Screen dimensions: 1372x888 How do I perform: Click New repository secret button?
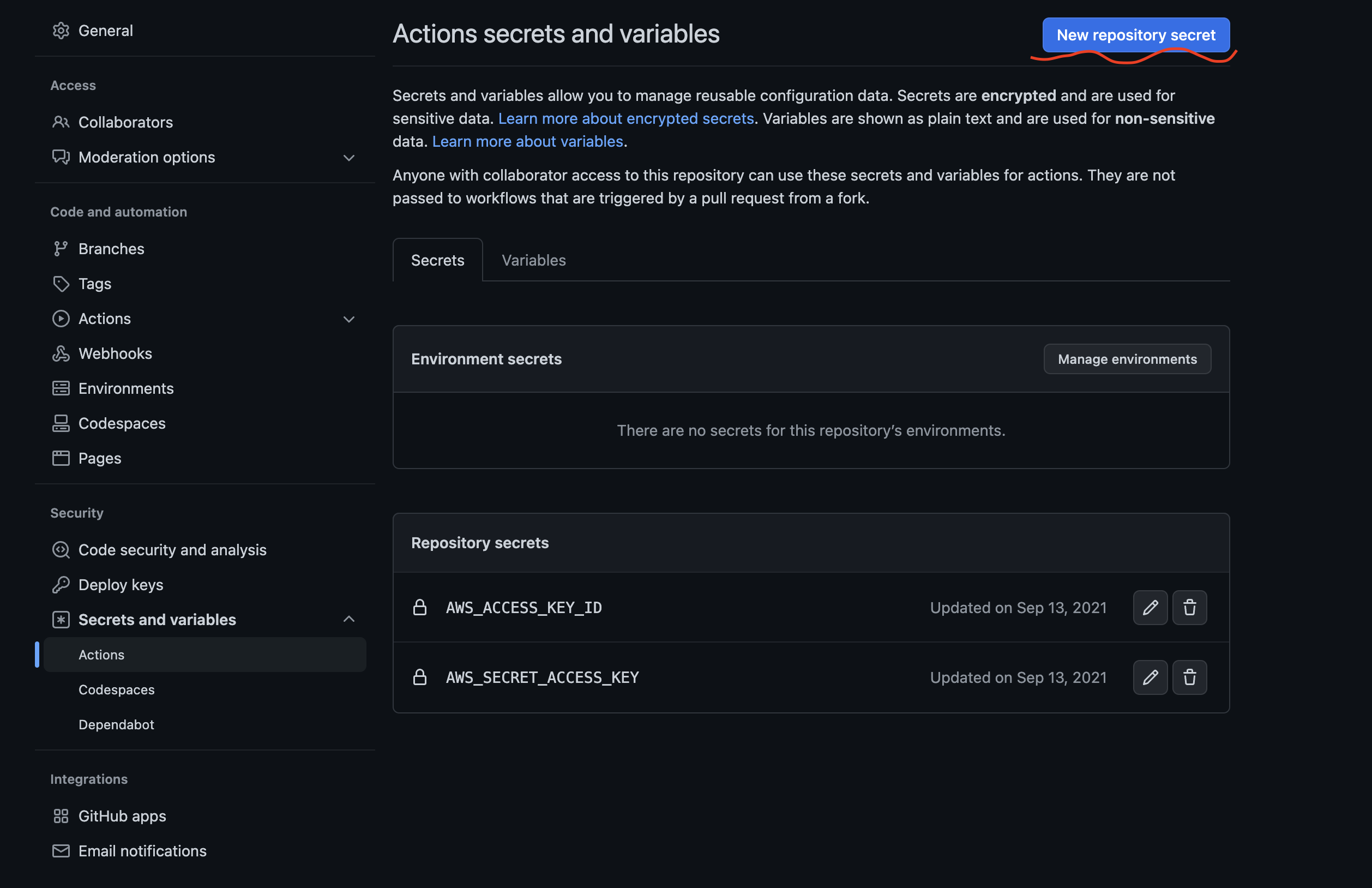tap(1136, 34)
